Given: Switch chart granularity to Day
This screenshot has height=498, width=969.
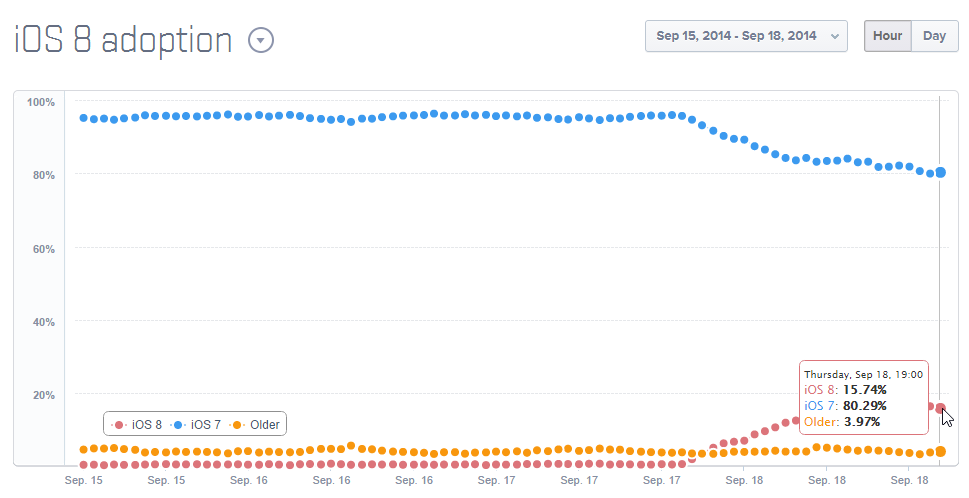Looking at the screenshot, I should tap(934, 36).
